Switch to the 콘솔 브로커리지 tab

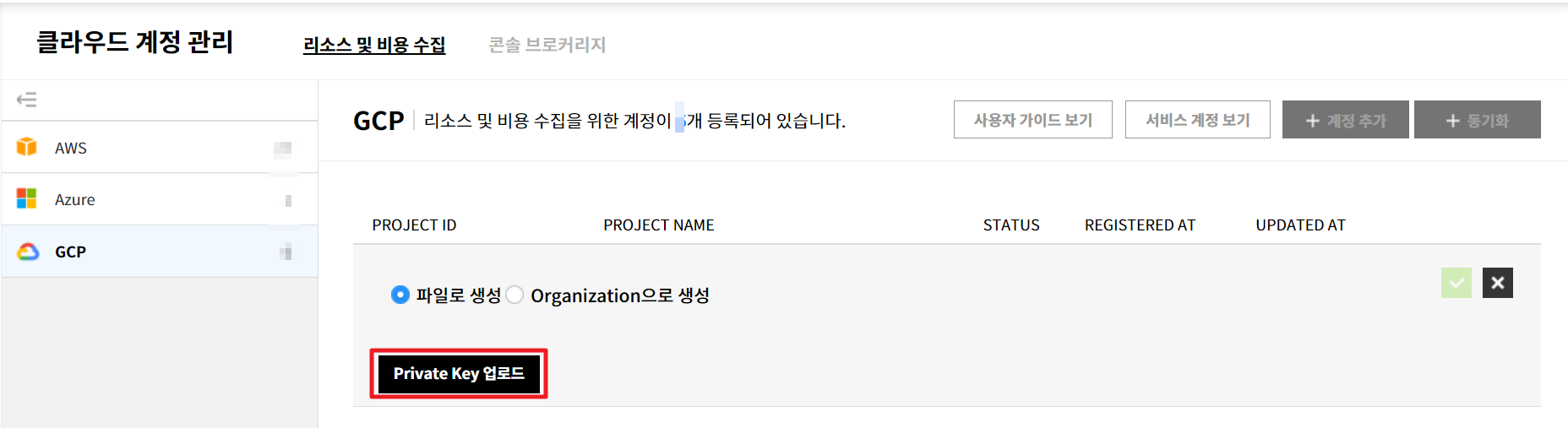coord(547,45)
